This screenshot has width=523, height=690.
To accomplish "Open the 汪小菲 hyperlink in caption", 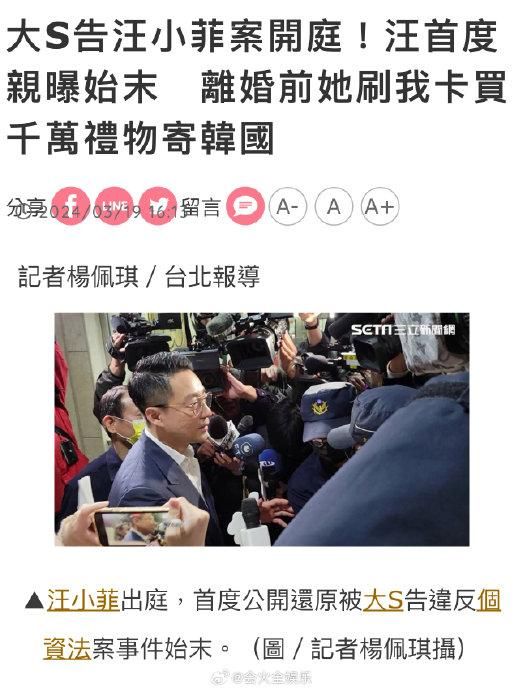I will click(83, 601).
